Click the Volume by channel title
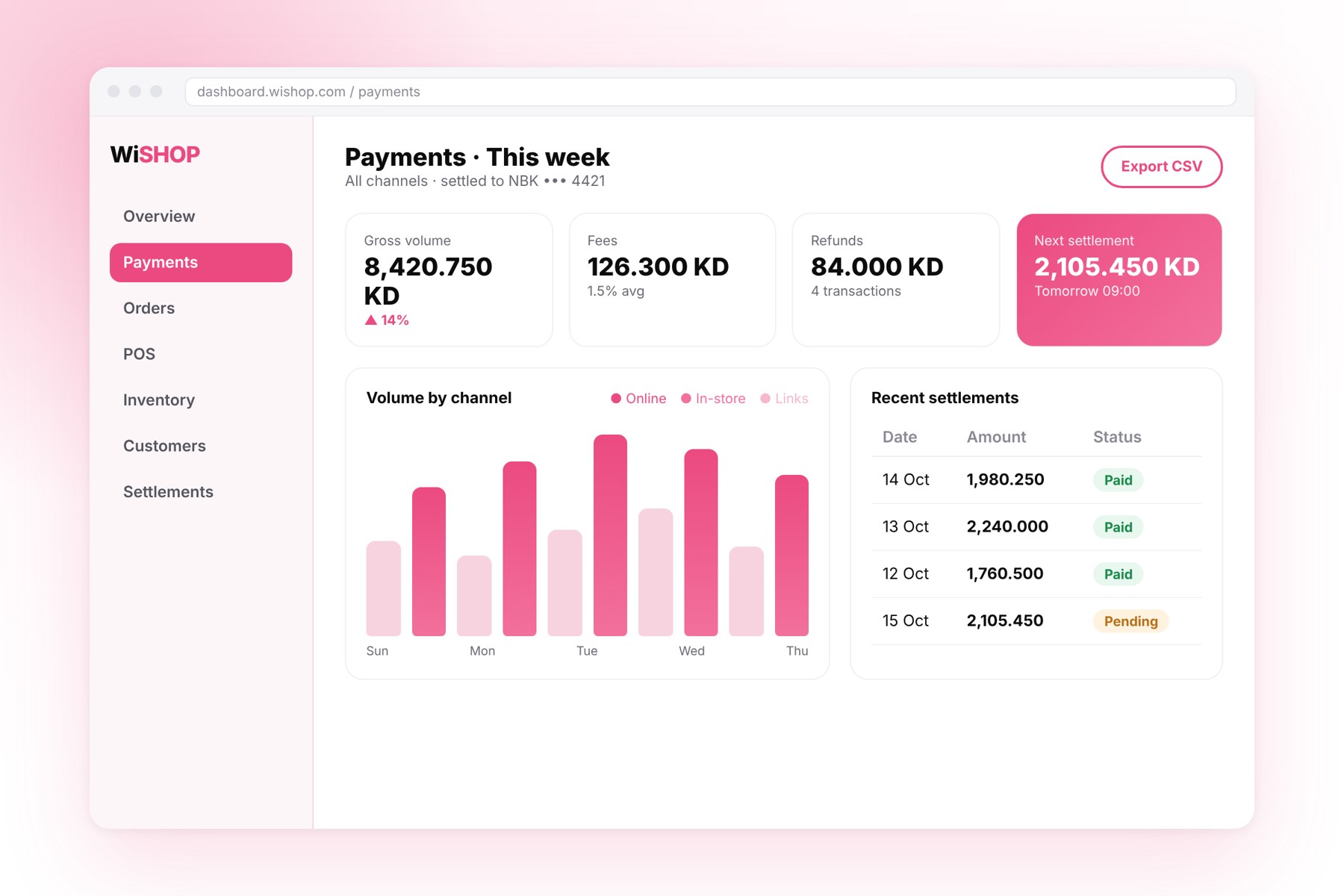This screenshot has height=896, width=1344. (x=439, y=398)
